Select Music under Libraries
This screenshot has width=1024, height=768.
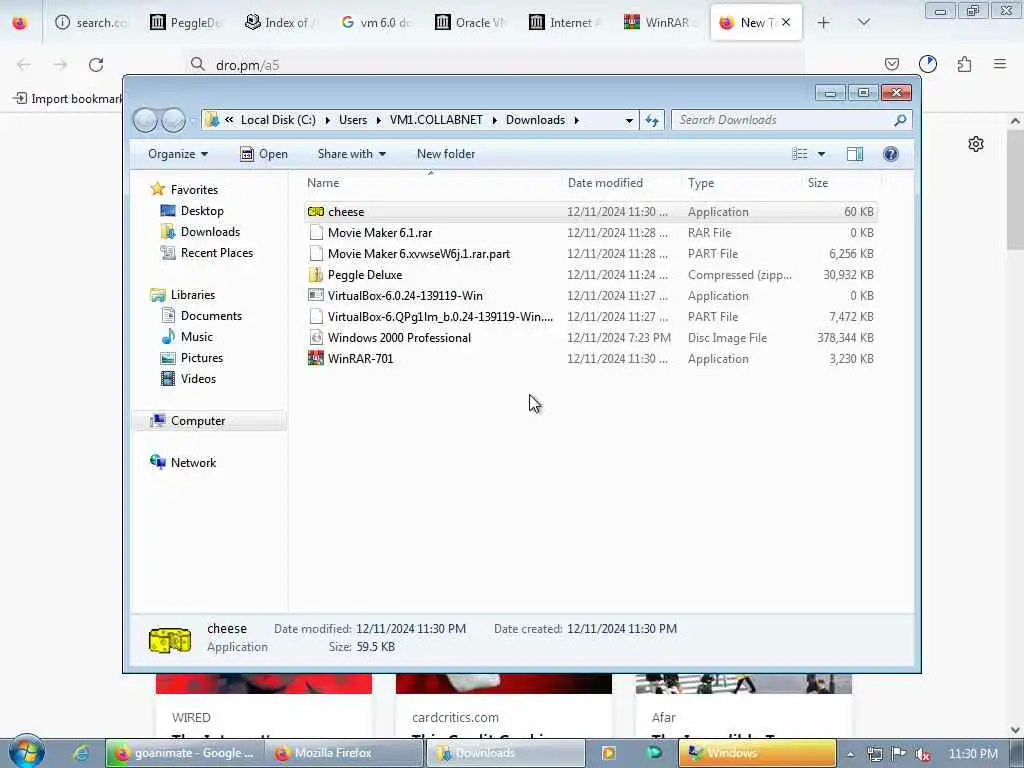(187, 337)
